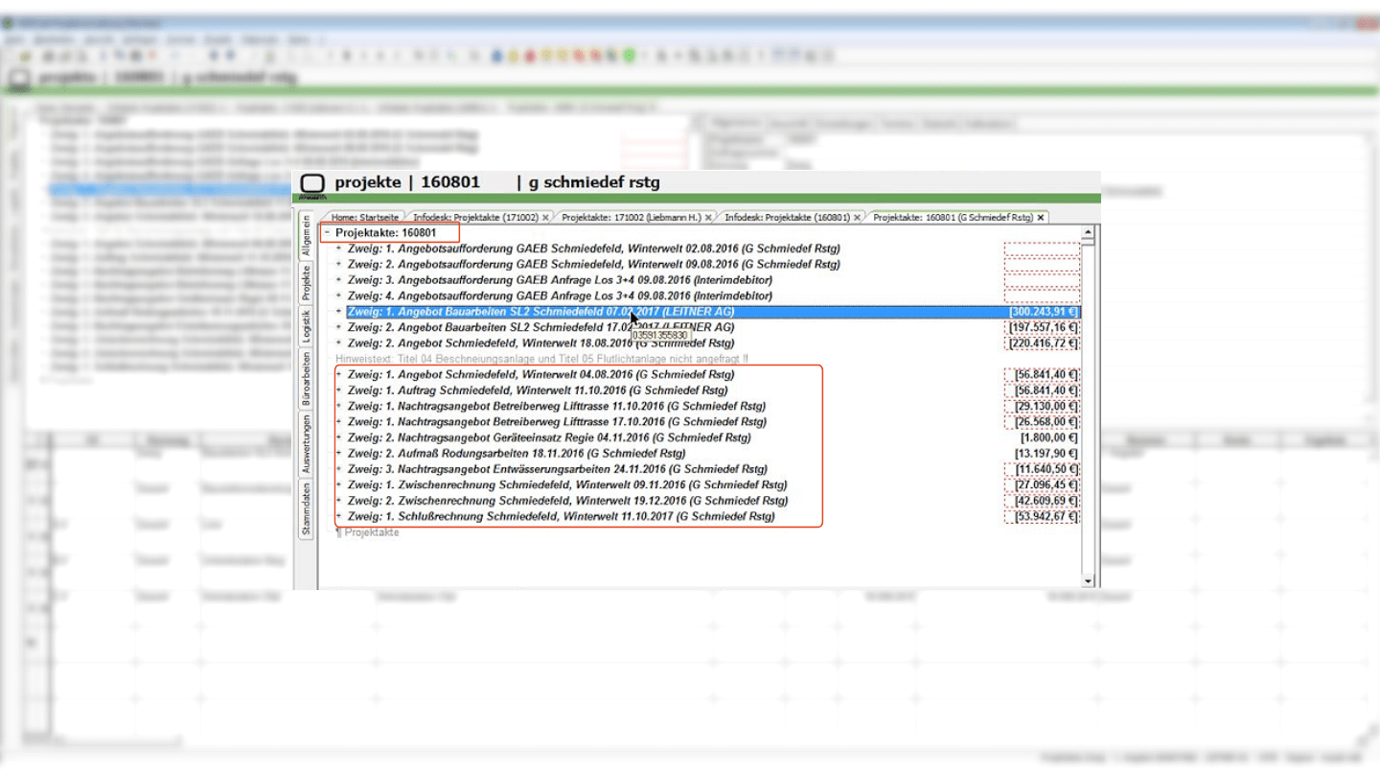
Task: Open the Auswertungen vertical side tab
Action: [x=307, y=444]
